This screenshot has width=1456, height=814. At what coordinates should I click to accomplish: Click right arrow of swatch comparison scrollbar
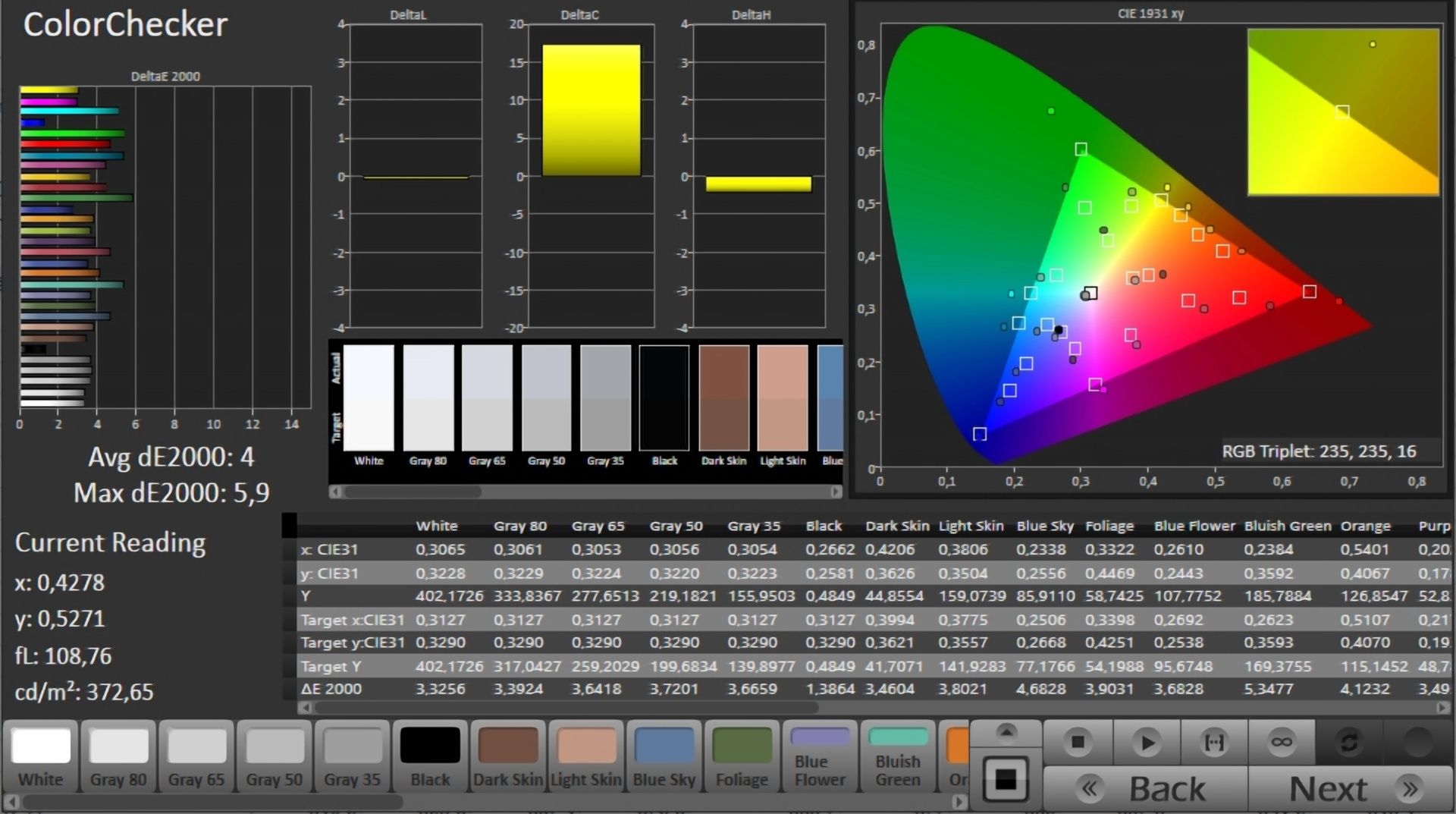pyautogui.click(x=836, y=492)
